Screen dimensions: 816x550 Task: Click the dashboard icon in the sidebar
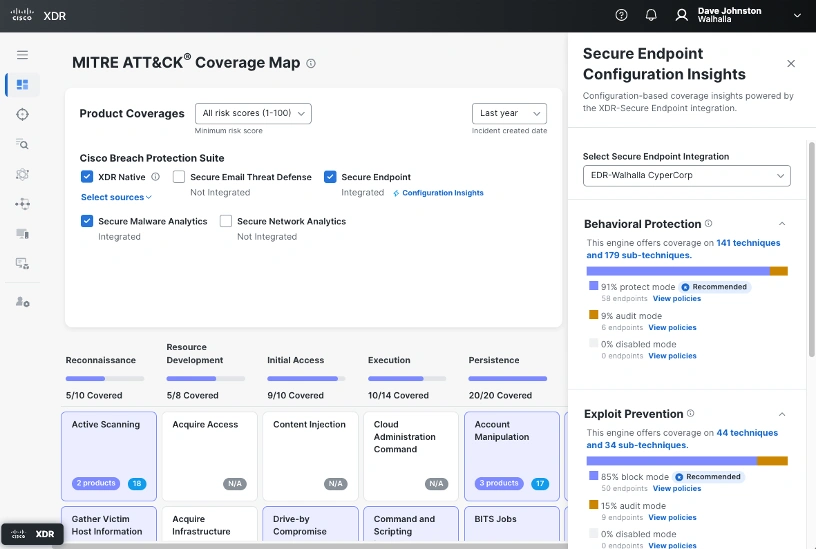click(22, 85)
